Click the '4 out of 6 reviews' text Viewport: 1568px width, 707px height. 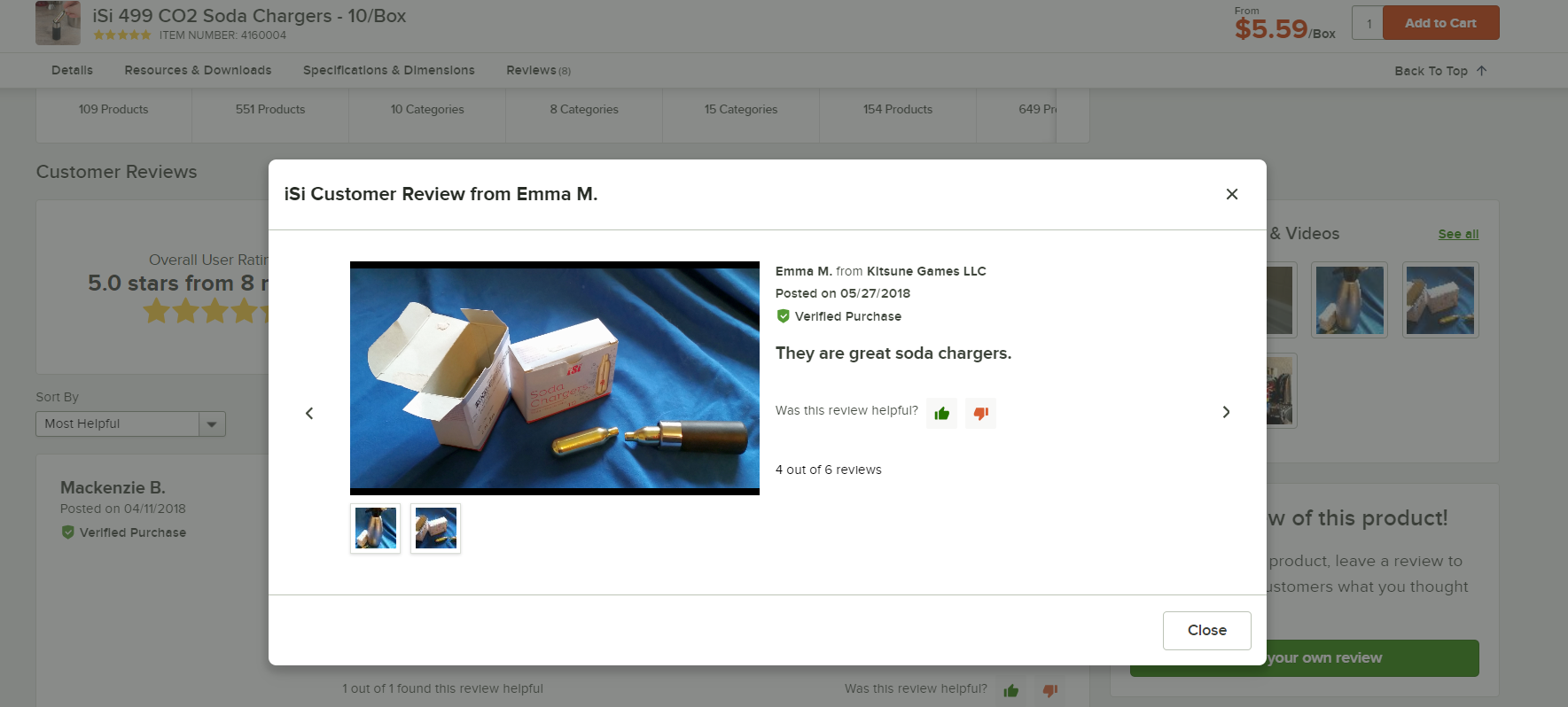pos(829,470)
